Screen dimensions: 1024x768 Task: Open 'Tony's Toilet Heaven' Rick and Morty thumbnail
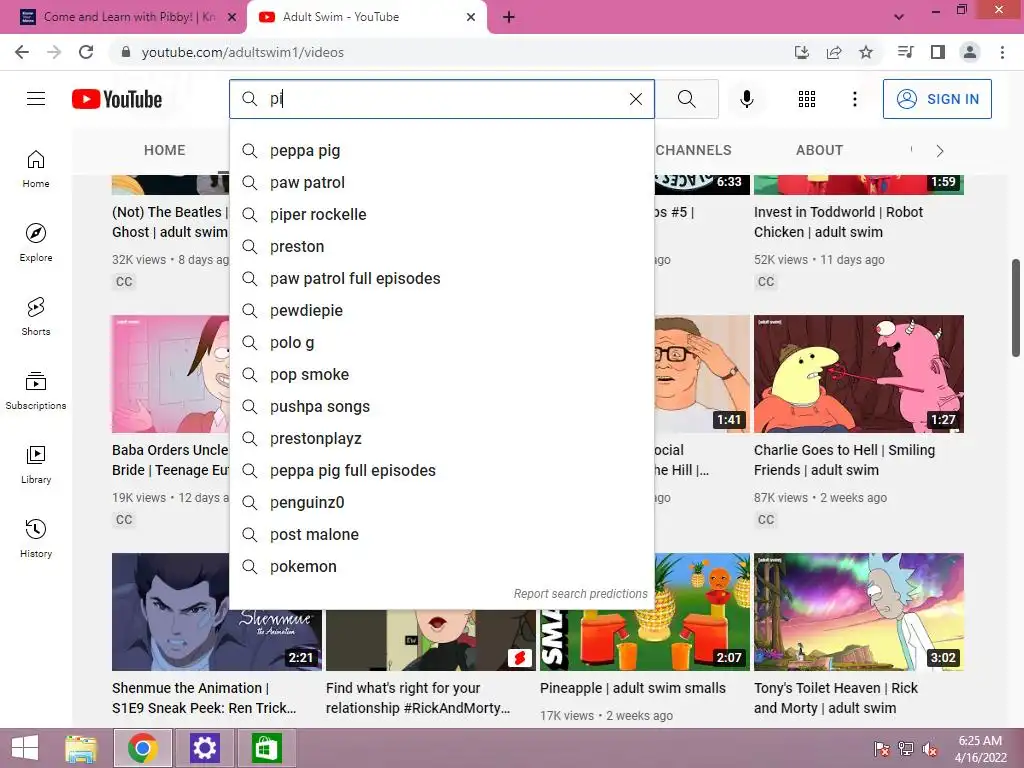tap(859, 612)
